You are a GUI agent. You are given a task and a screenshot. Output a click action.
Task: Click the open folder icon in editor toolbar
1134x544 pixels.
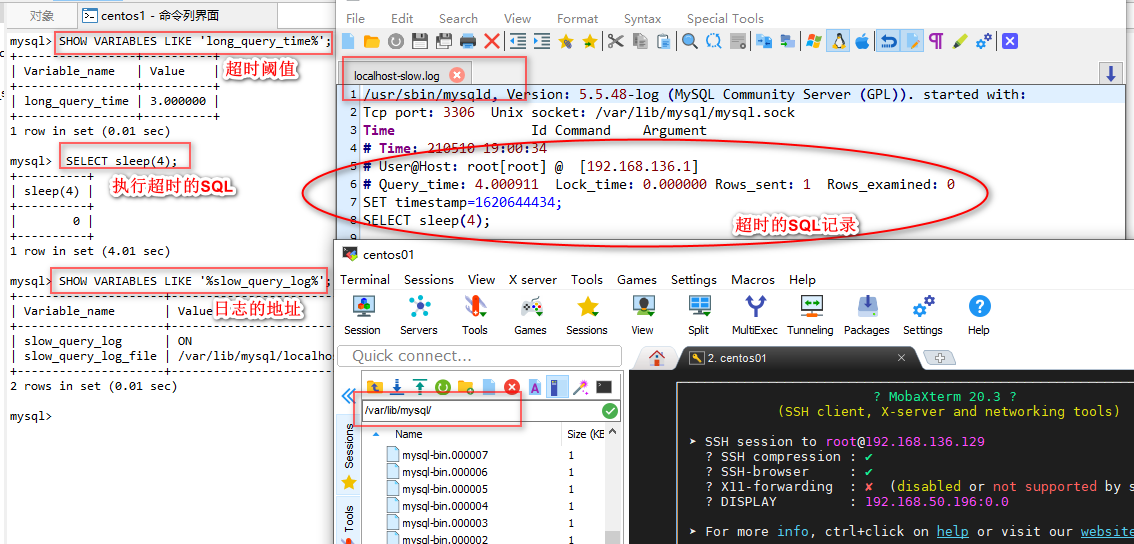[372, 41]
